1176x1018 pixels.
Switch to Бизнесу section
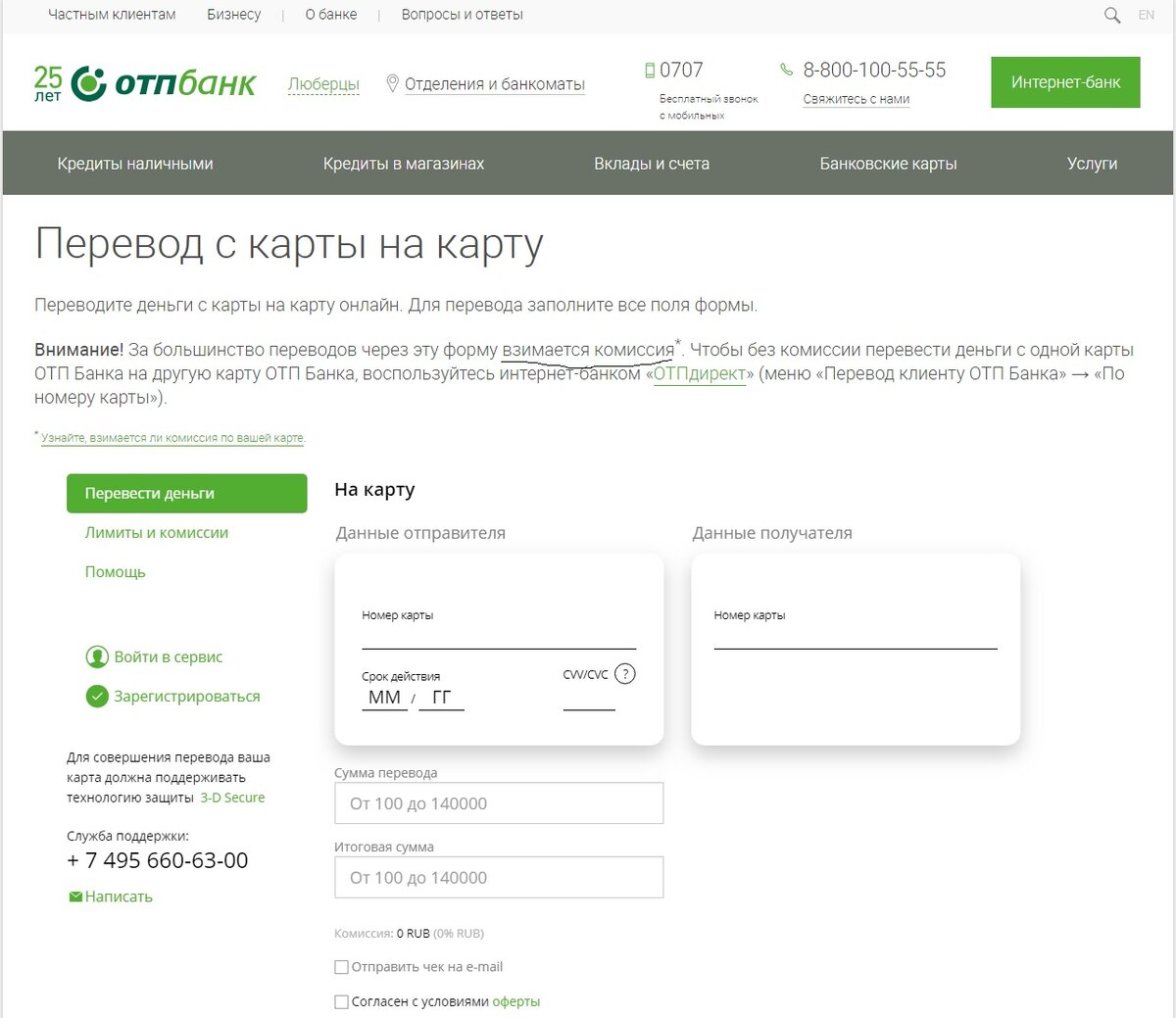point(234,15)
